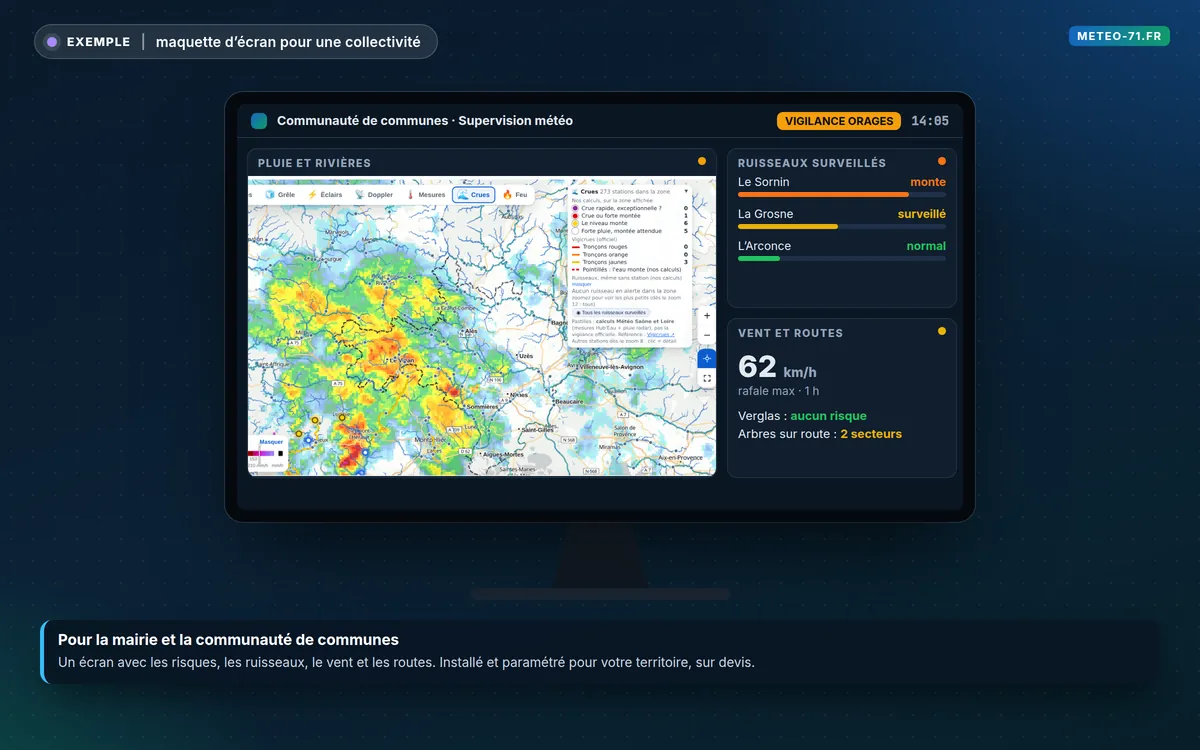1200x750 pixels.
Task: Click the teal dashboard logo icon
Action: pyautogui.click(x=259, y=121)
